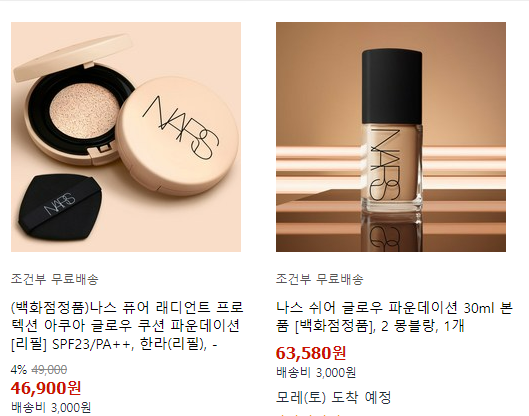
Task: Click the 63,580원 price
Action: pos(311,353)
